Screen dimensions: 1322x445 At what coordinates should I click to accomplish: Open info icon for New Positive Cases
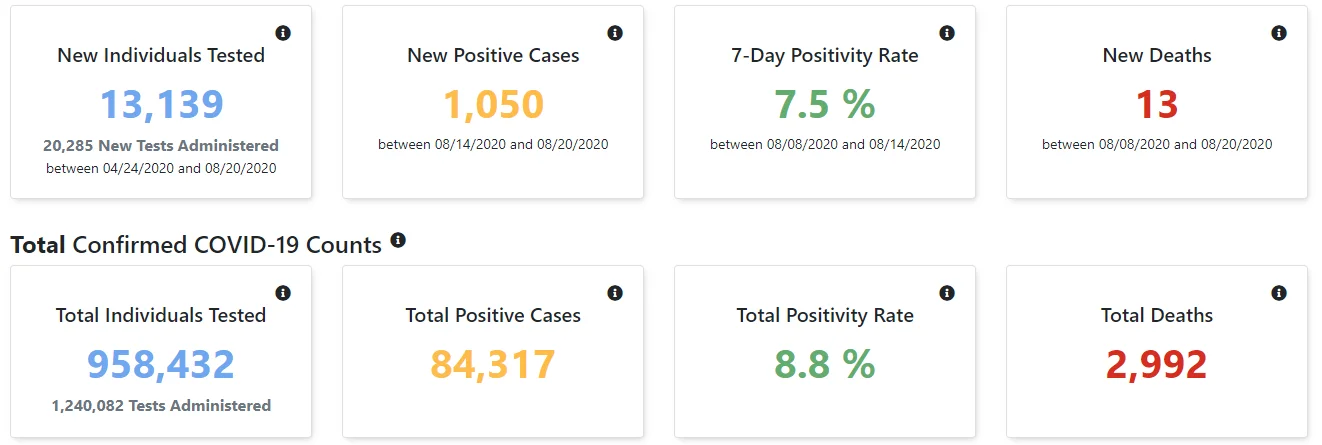(615, 33)
